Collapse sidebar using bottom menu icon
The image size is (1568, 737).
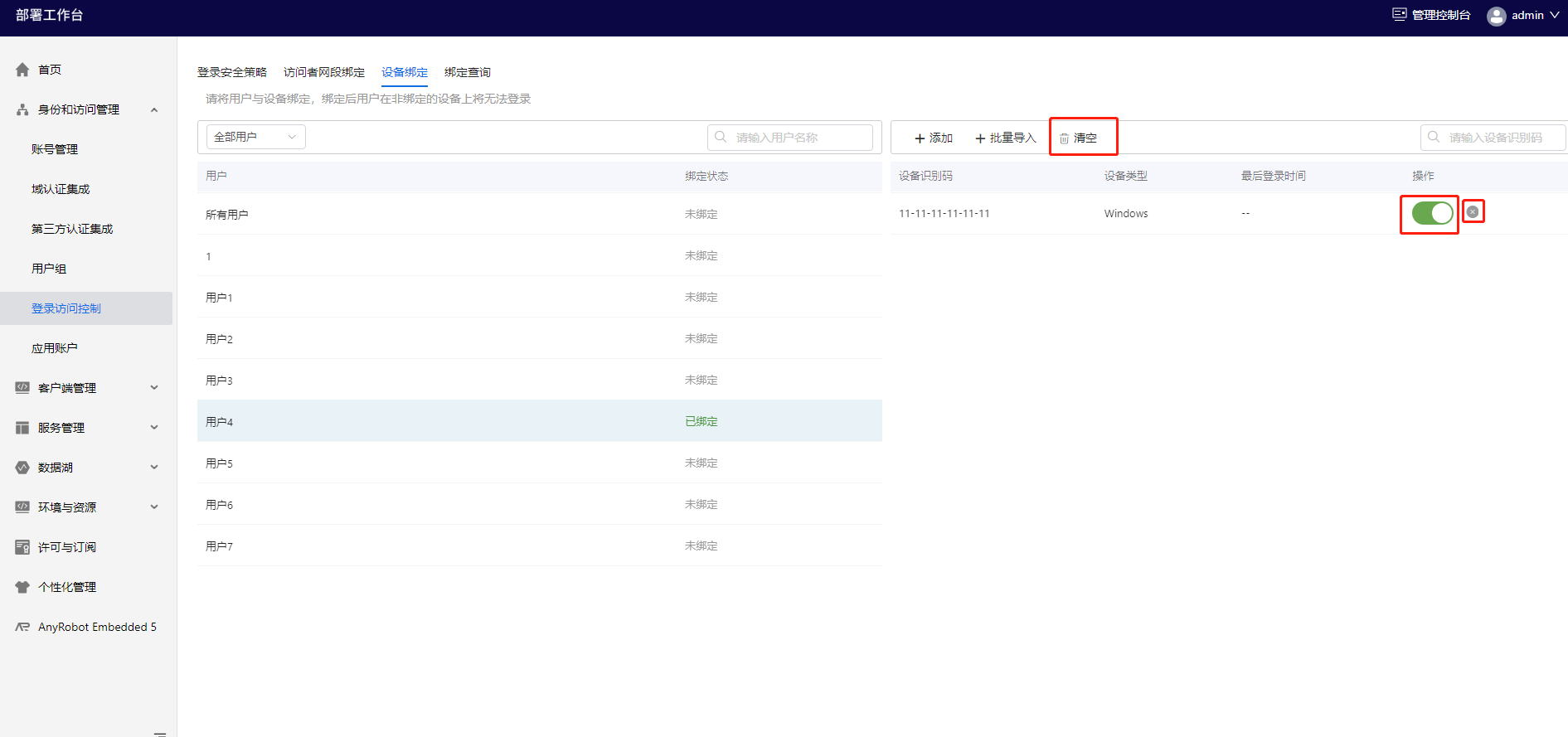click(x=160, y=733)
